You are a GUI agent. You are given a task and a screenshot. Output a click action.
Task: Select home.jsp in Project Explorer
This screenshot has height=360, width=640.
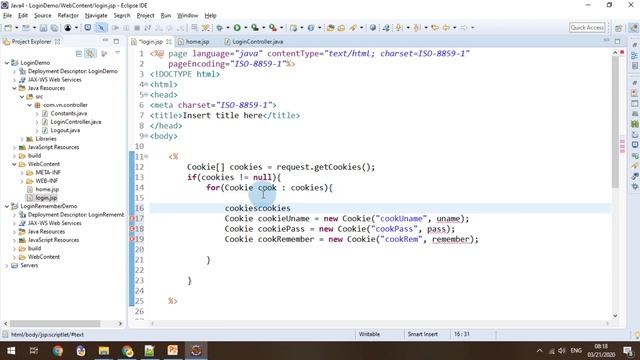coord(47,189)
